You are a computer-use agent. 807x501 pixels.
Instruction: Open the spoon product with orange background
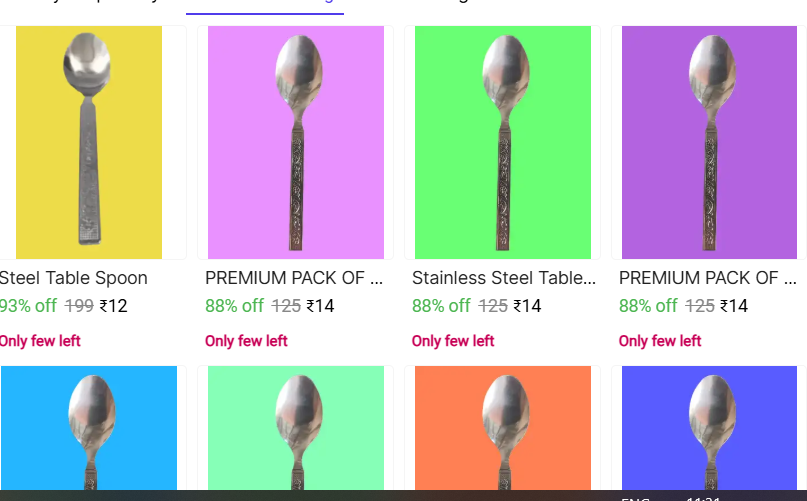click(503, 428)
